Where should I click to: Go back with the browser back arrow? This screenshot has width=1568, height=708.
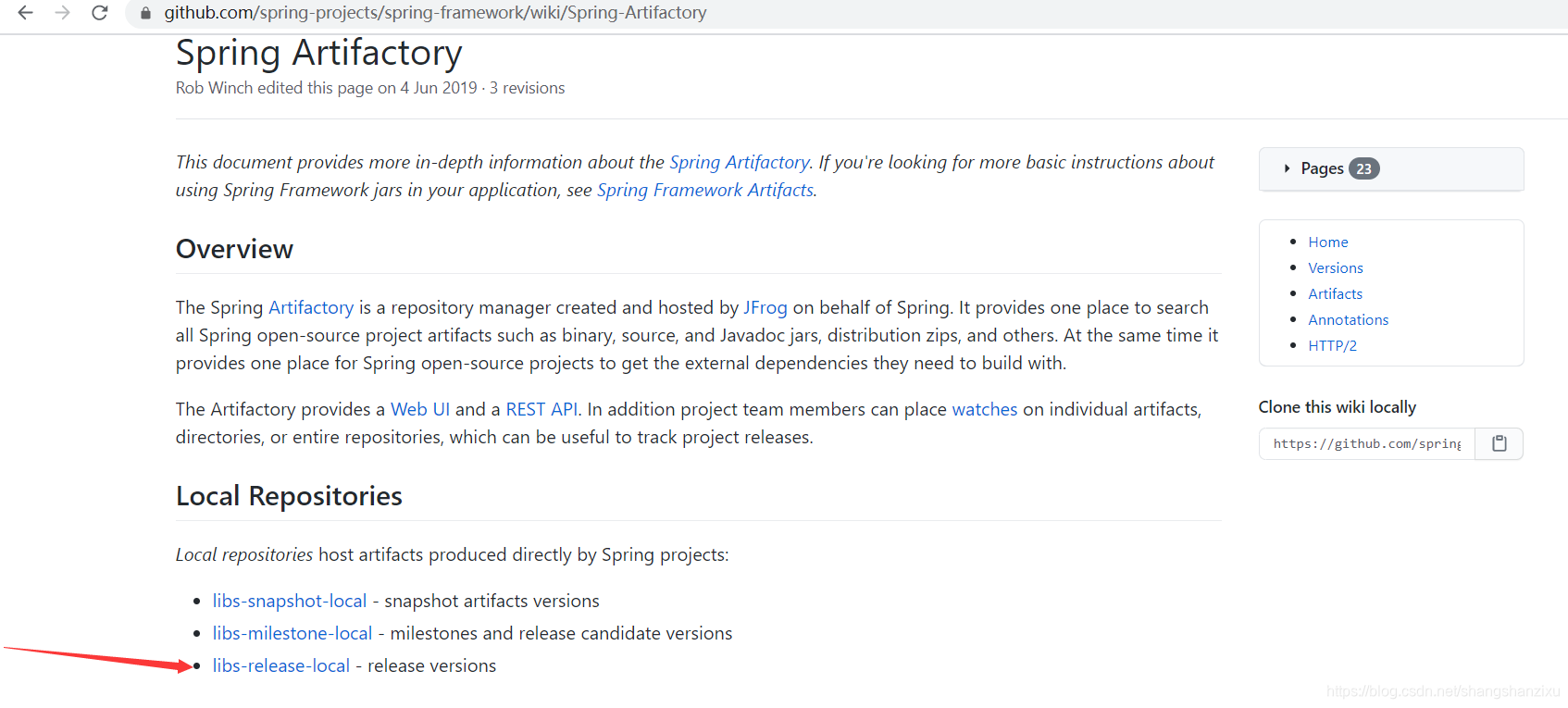pyautogui.click(x=25, y=13)
